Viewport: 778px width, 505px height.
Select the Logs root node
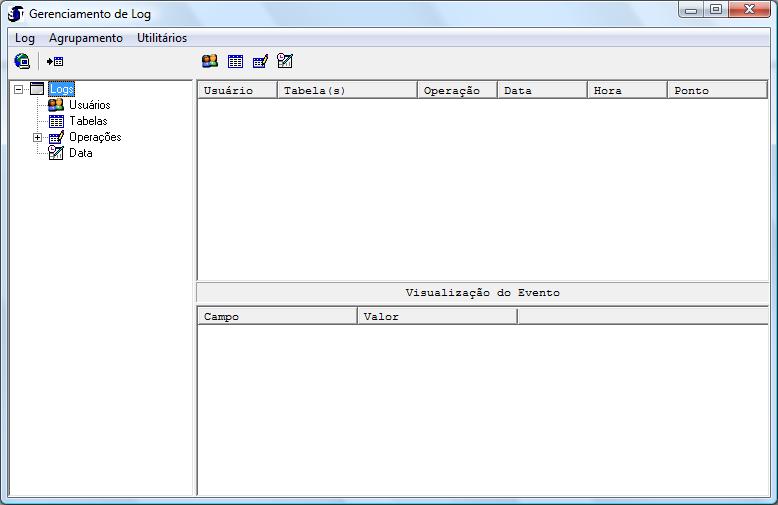62,89
